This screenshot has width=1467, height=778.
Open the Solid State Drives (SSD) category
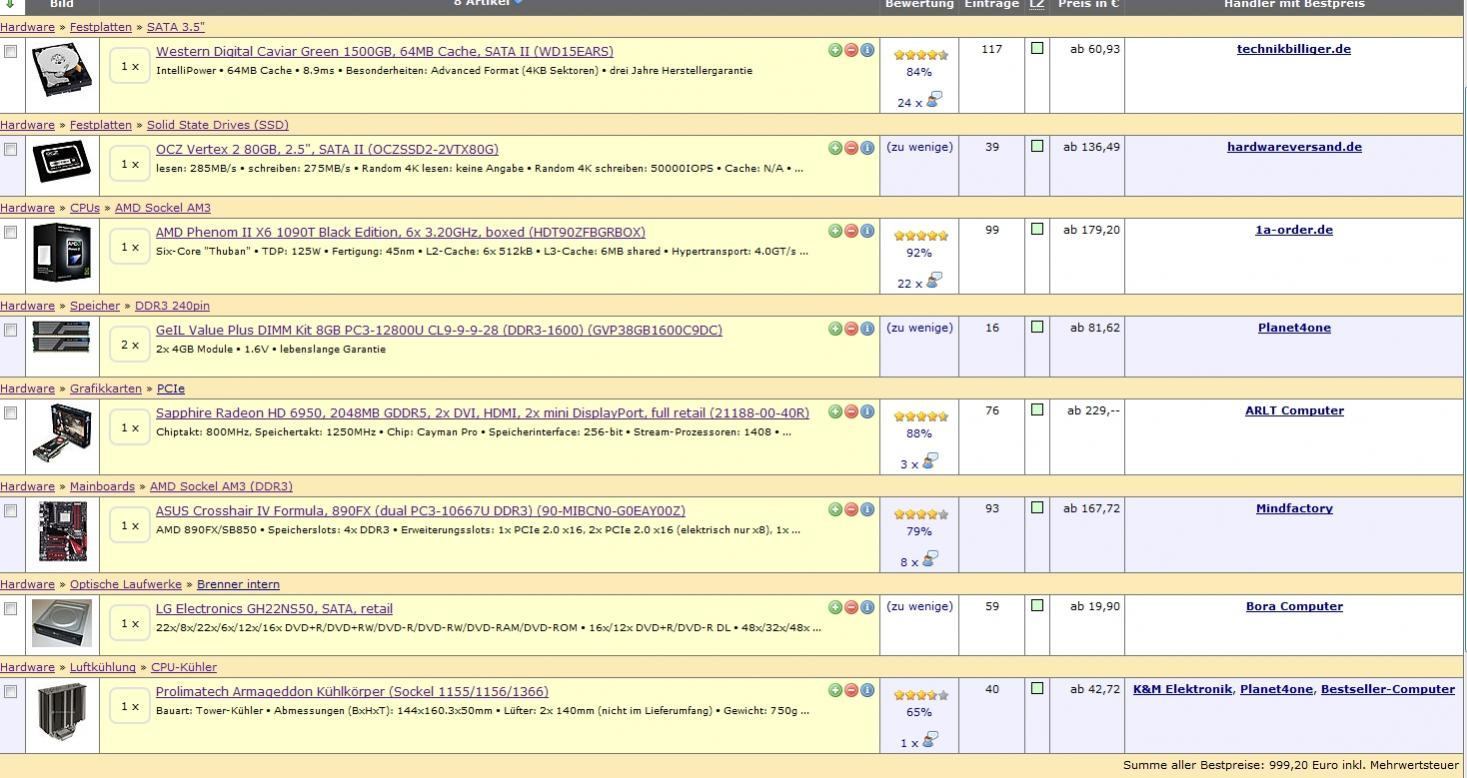(218, 125)
